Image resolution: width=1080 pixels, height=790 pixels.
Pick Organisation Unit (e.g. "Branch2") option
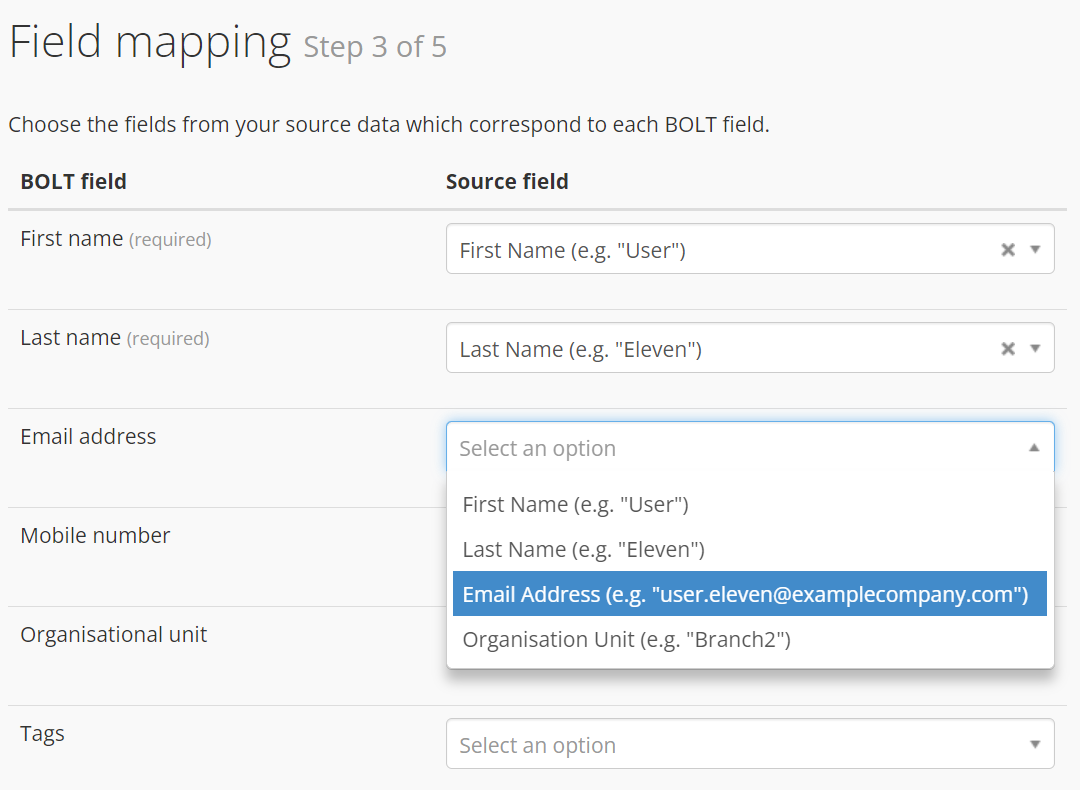point(749,639)
